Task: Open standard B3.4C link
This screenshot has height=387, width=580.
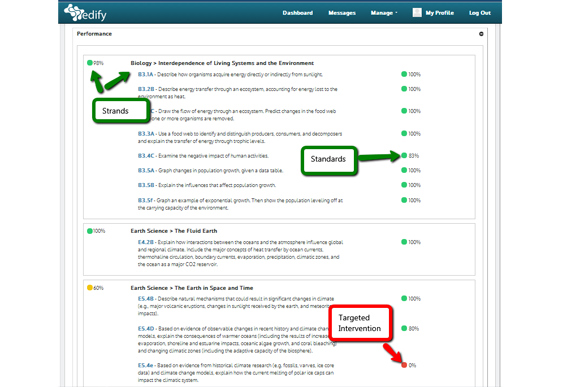Action: (146, 156)
